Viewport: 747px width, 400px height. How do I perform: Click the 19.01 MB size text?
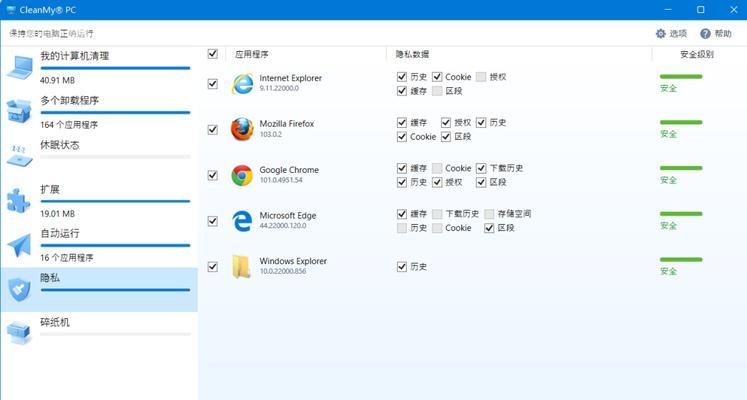click(x=57, y=214)
